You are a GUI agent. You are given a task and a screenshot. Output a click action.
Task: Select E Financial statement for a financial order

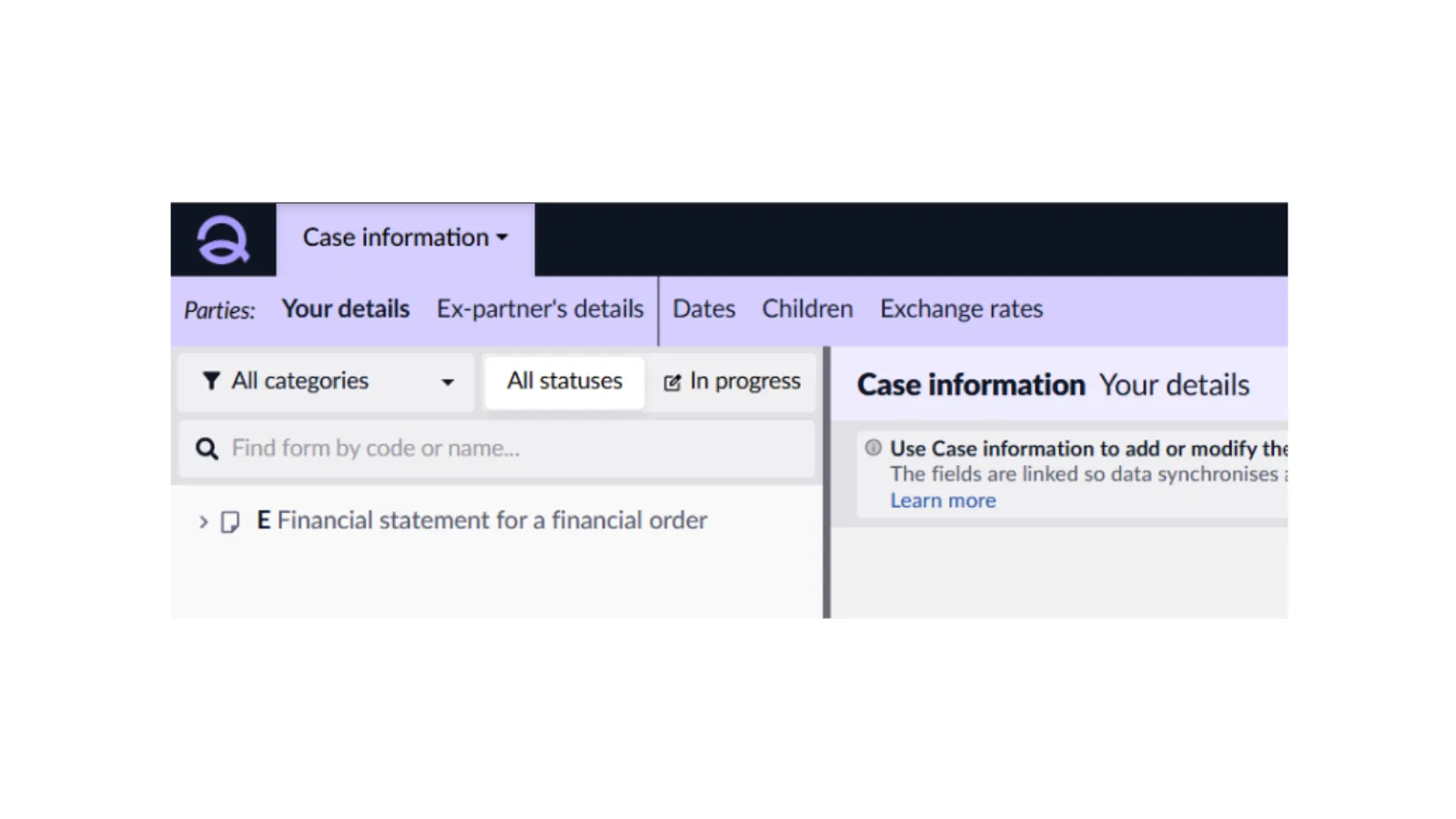(x=482, y=521)
